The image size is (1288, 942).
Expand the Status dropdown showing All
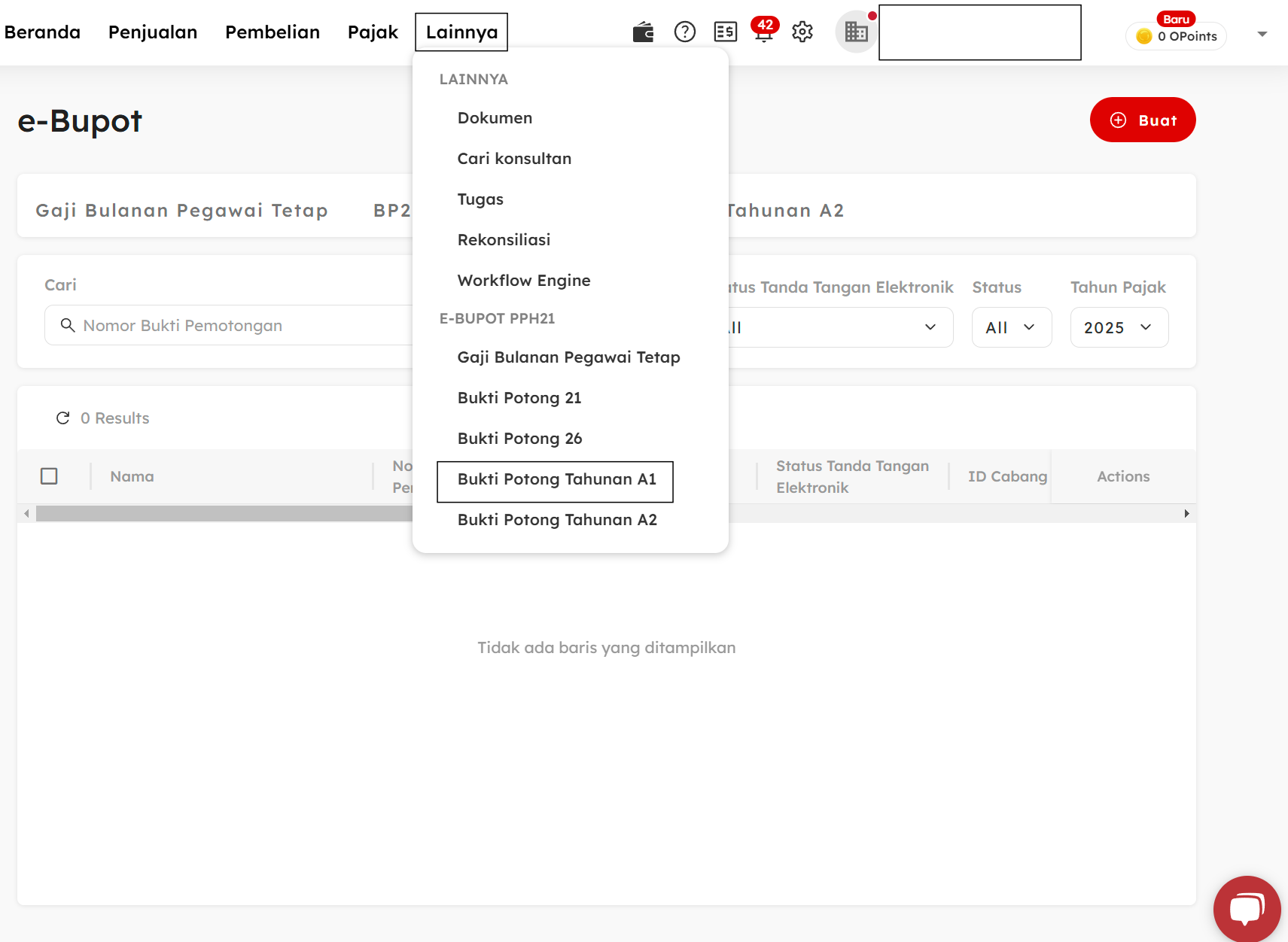point(1011,327)
